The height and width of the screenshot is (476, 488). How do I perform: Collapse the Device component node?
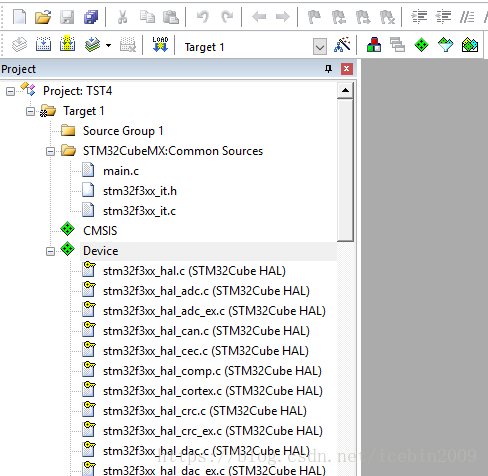50,251
